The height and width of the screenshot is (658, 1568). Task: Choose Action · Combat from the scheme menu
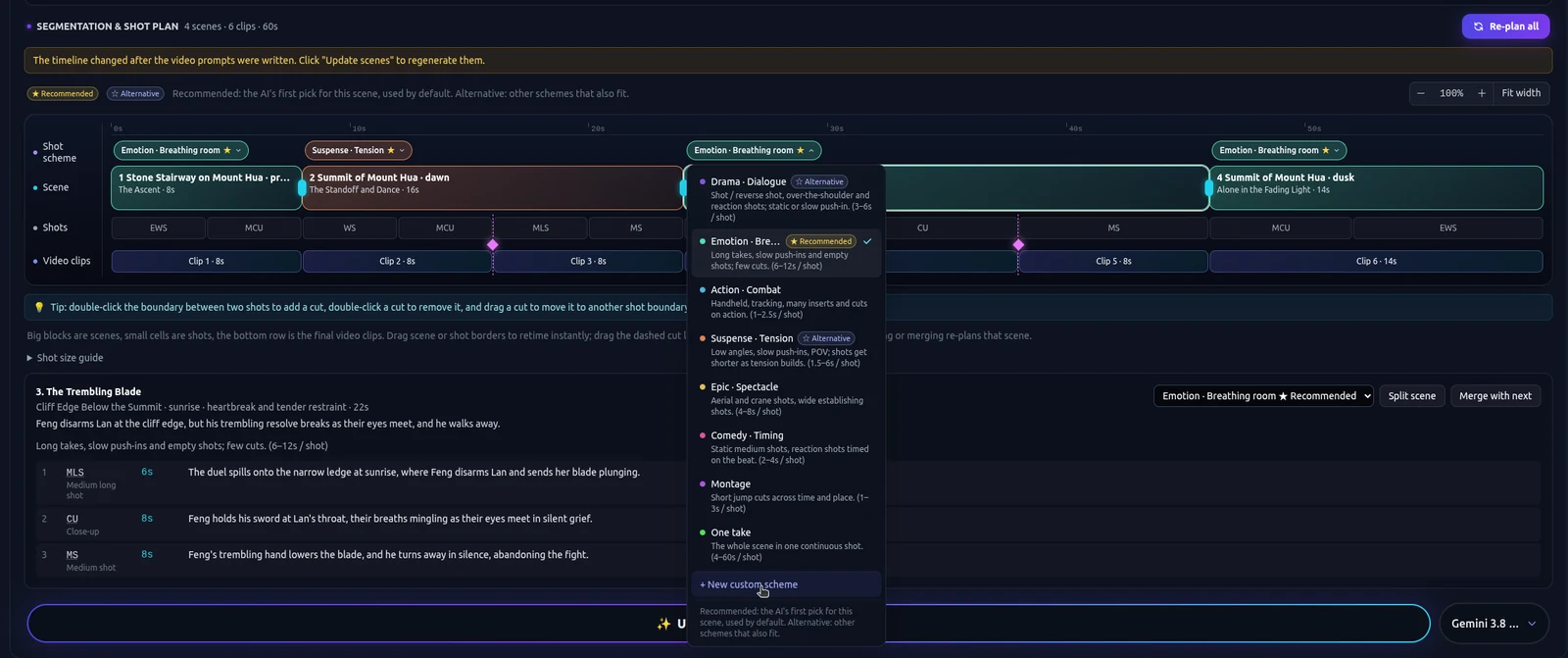click(x=787, y=302)
